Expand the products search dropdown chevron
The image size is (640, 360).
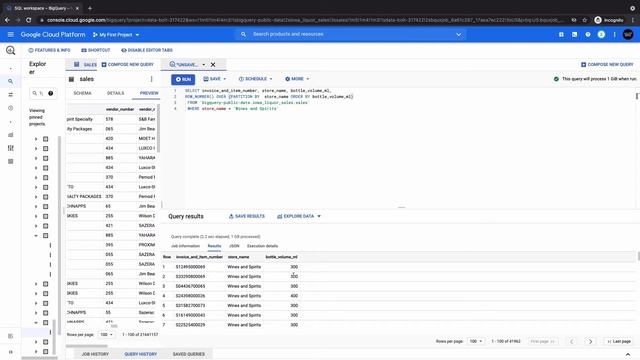[458, 35]
